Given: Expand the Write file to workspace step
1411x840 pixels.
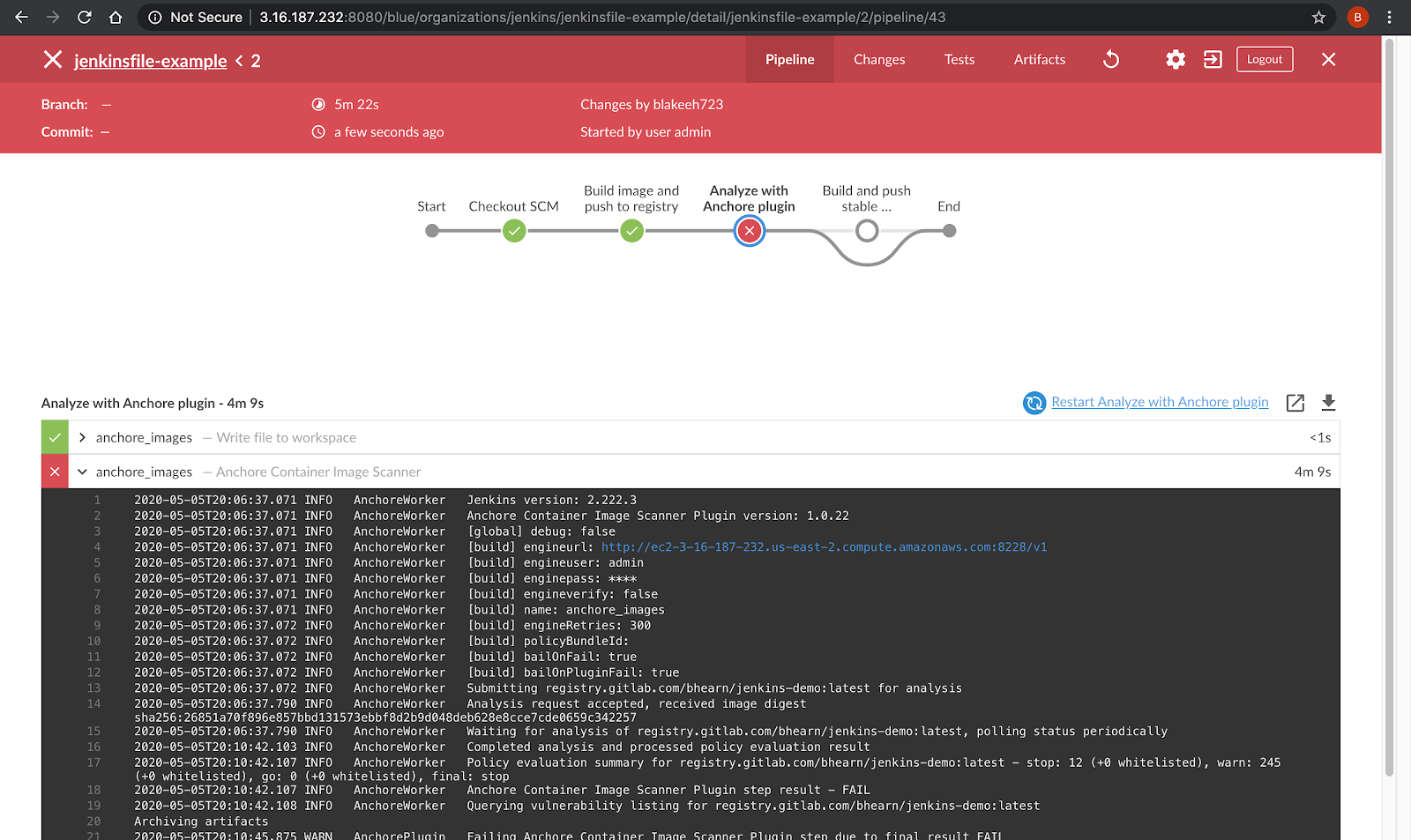Looking at the screenshot, I should [x=81, y=436].
